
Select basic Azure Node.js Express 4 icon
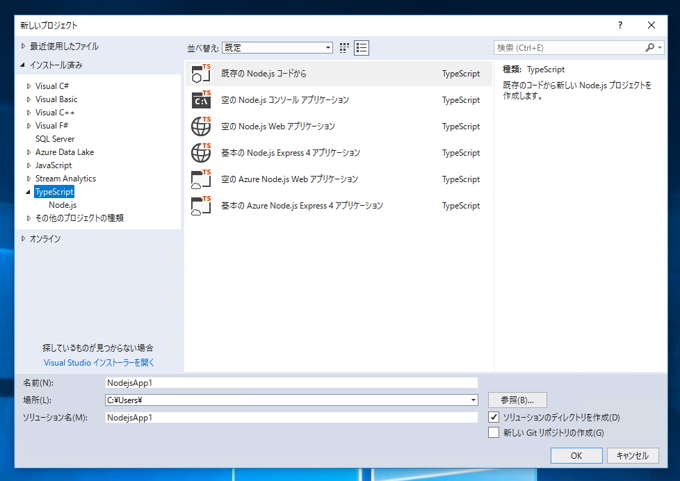pyautogui.click(x=201, y=206)
